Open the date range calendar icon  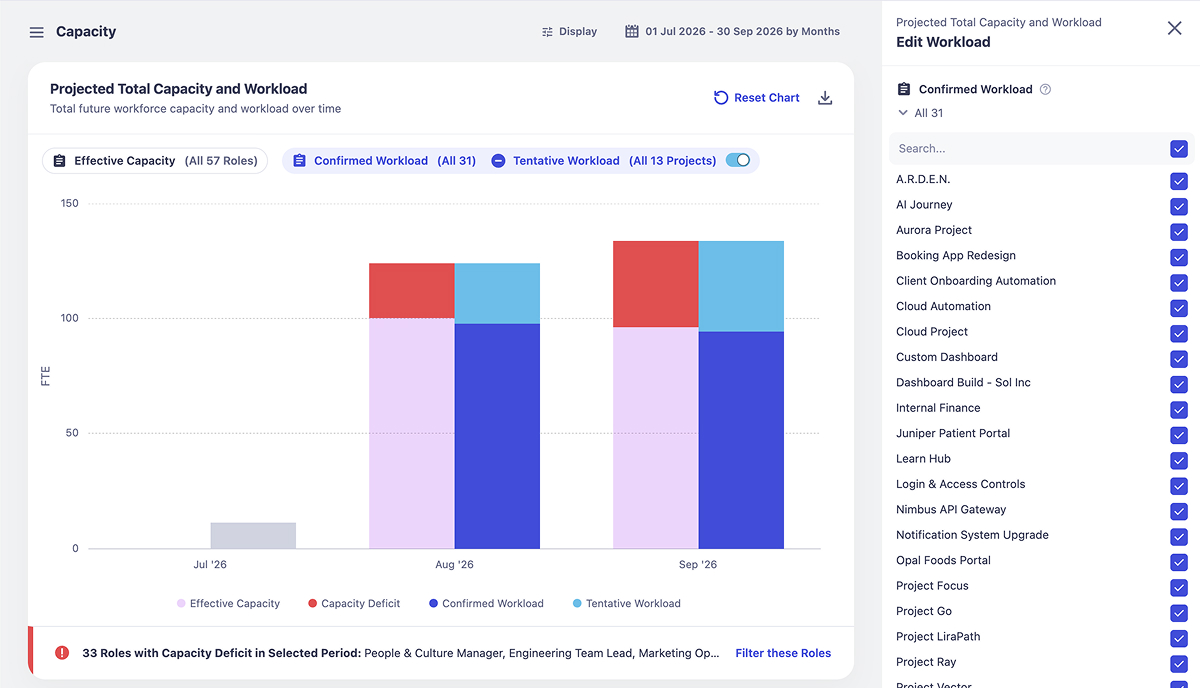point(632,31)
